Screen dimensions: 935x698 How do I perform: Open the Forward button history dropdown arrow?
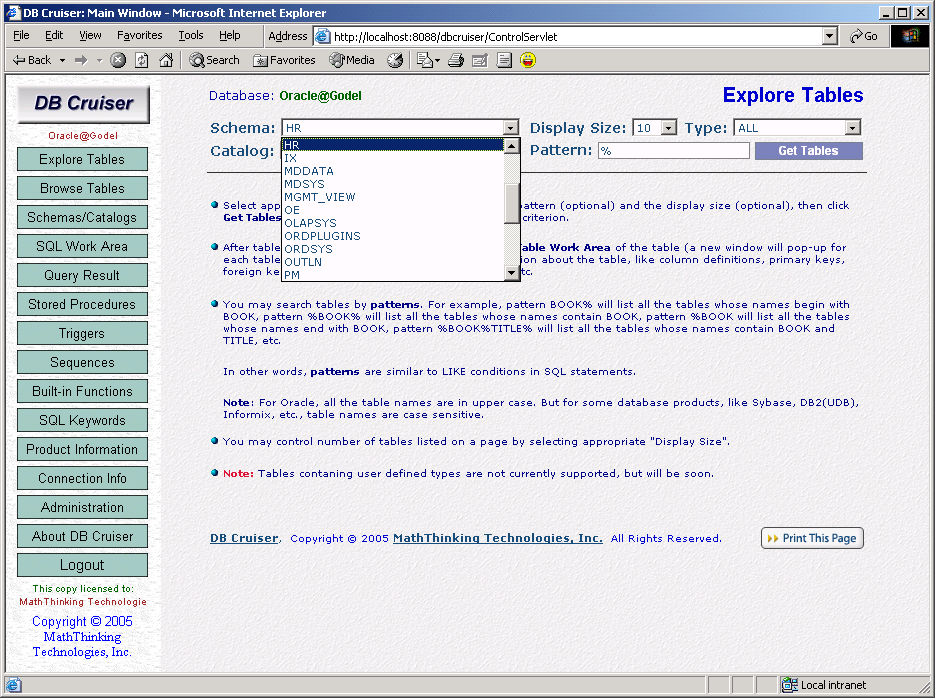click(x=99, y=60)
